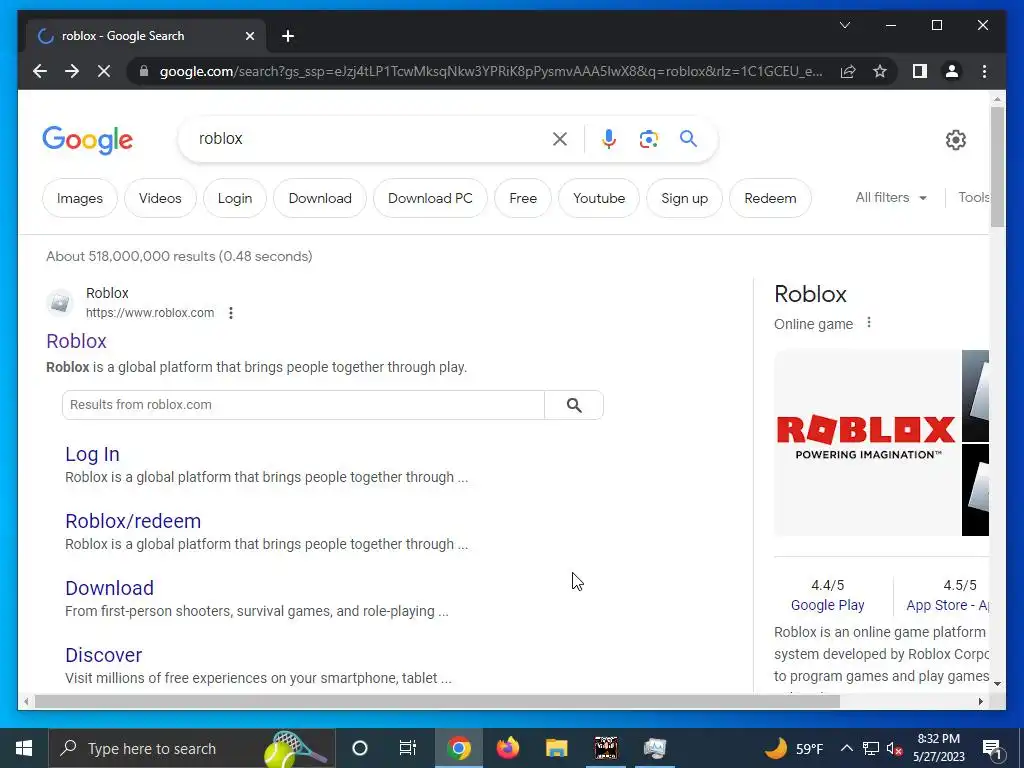
Task: Open the notification center icon
Action: [x=992, y=748]
